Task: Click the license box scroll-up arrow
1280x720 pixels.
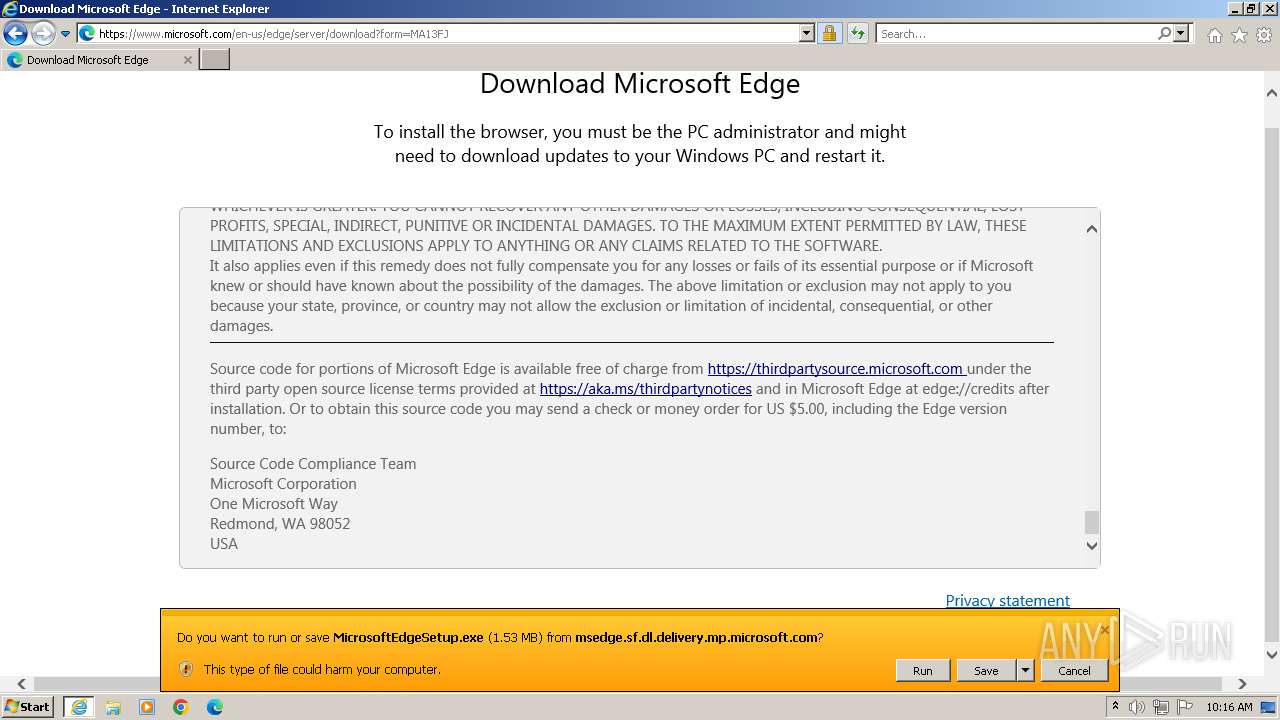Action: (1091, 229)
